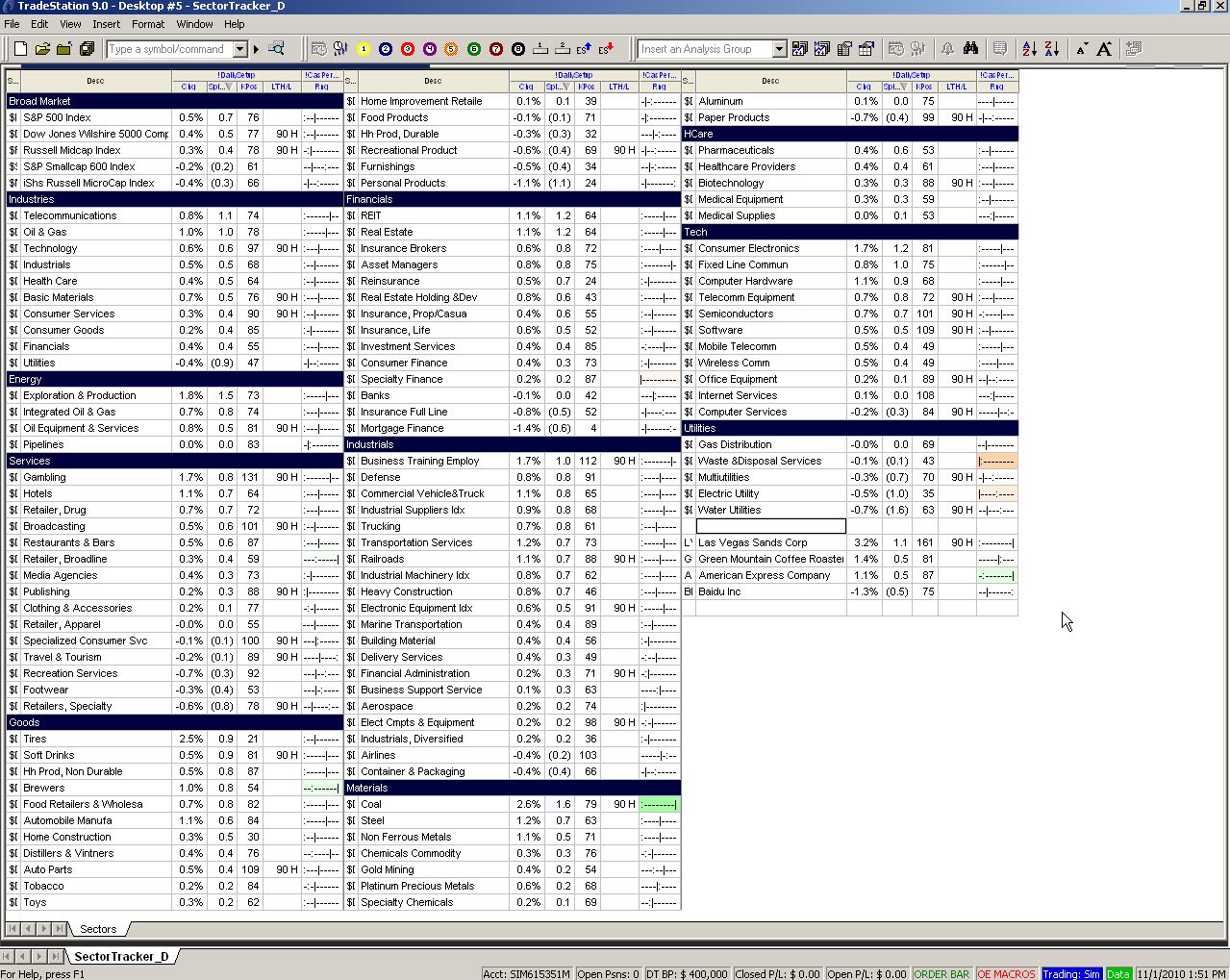Viewport: 1230px width, 980px height.
Task: Open the File menu
Action: tap(12, 24)
